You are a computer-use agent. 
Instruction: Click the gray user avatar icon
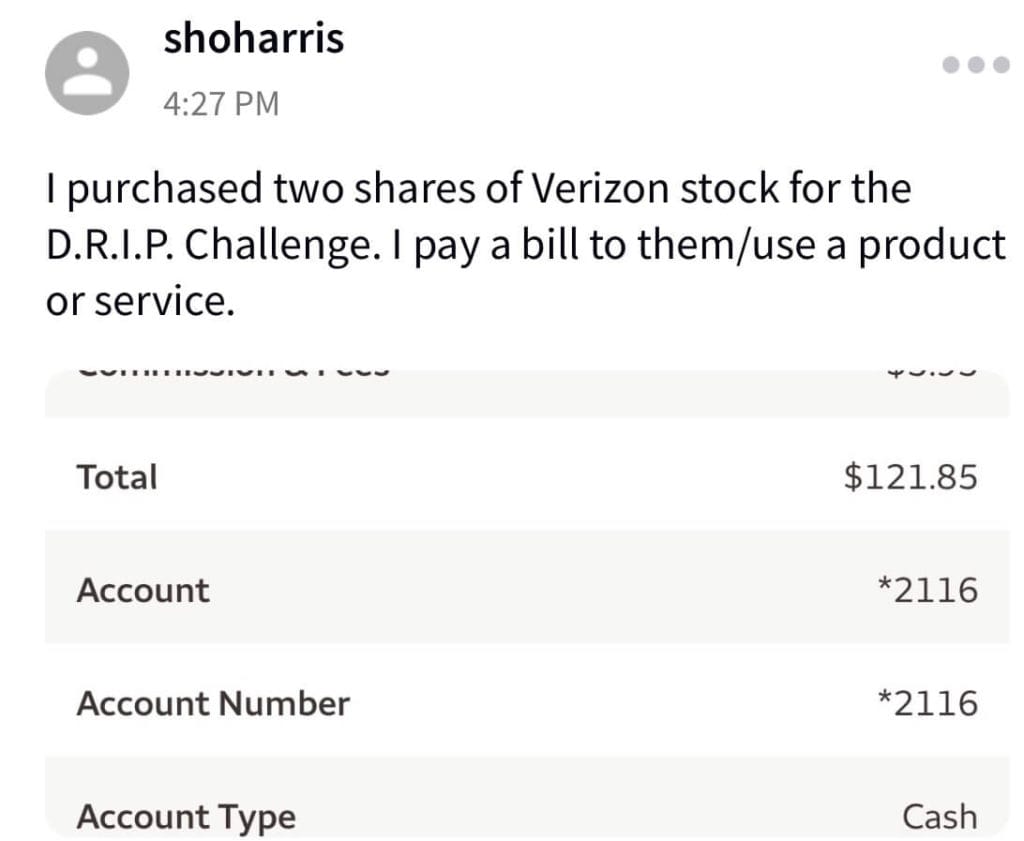87,73
